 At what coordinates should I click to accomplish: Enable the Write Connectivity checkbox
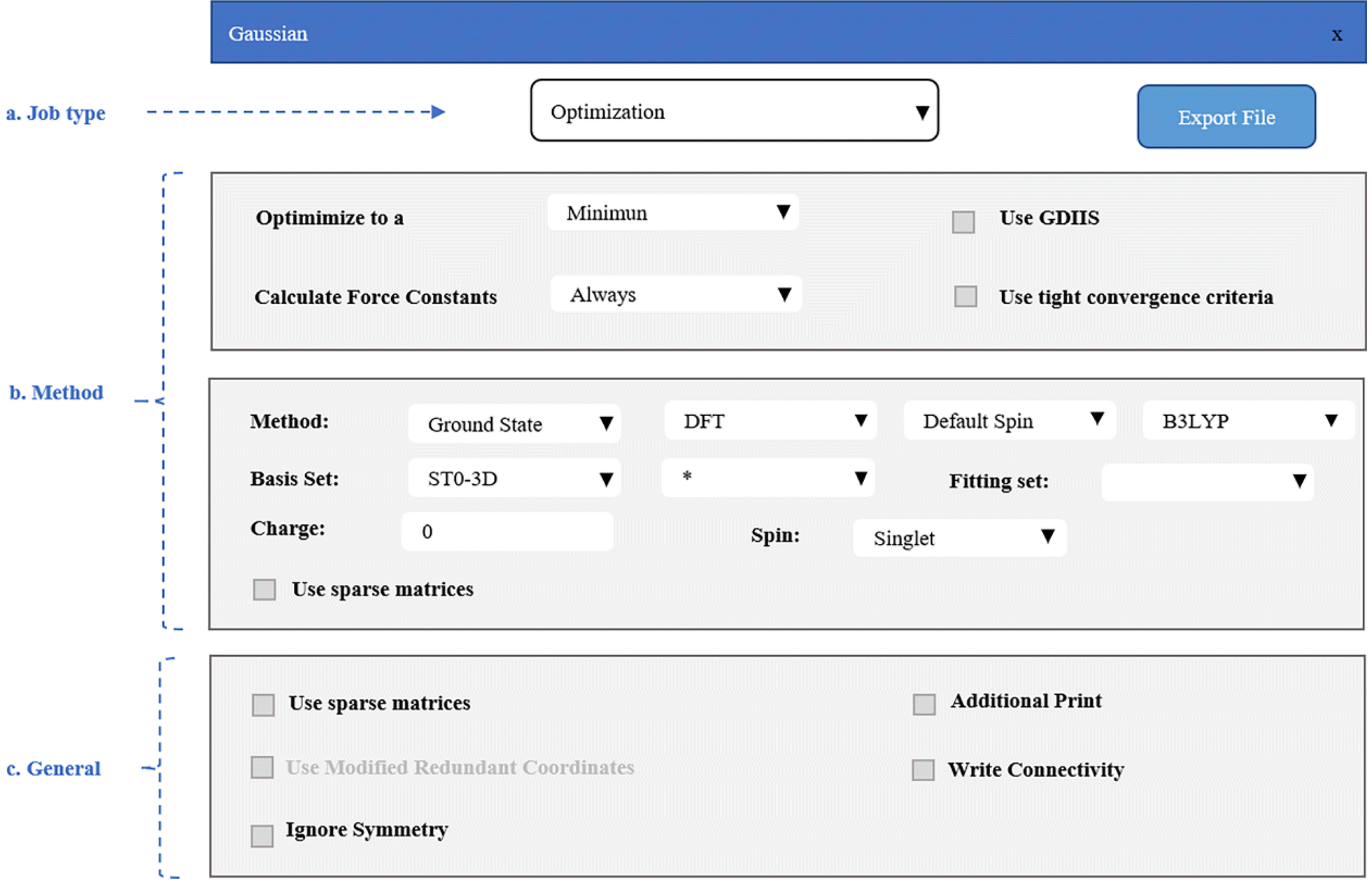click(x=923, y=770)
